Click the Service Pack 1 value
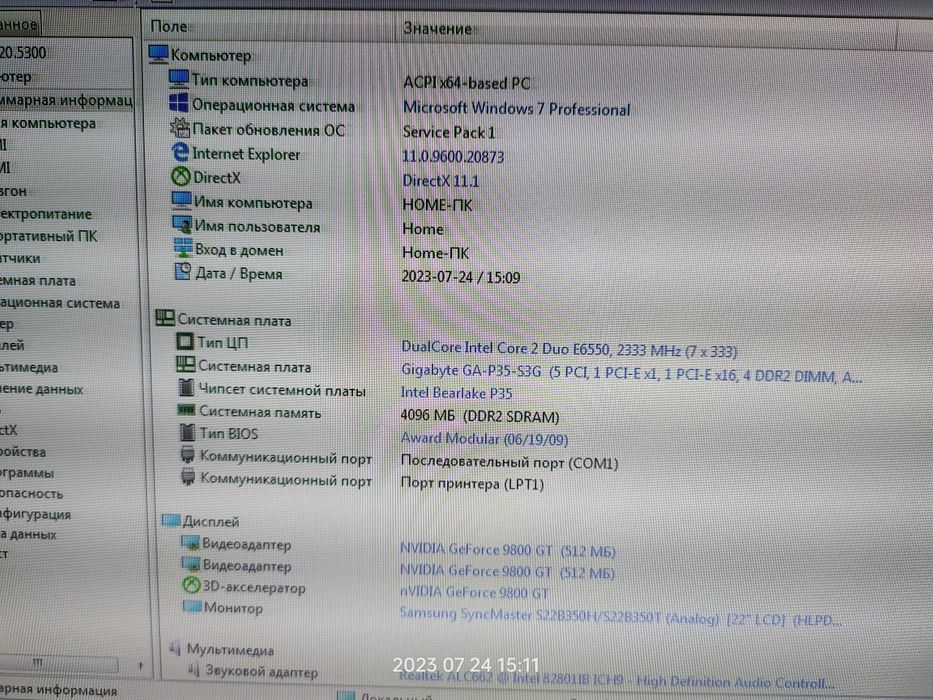Viewport: 933px width, 700px height. coord(449,132)
